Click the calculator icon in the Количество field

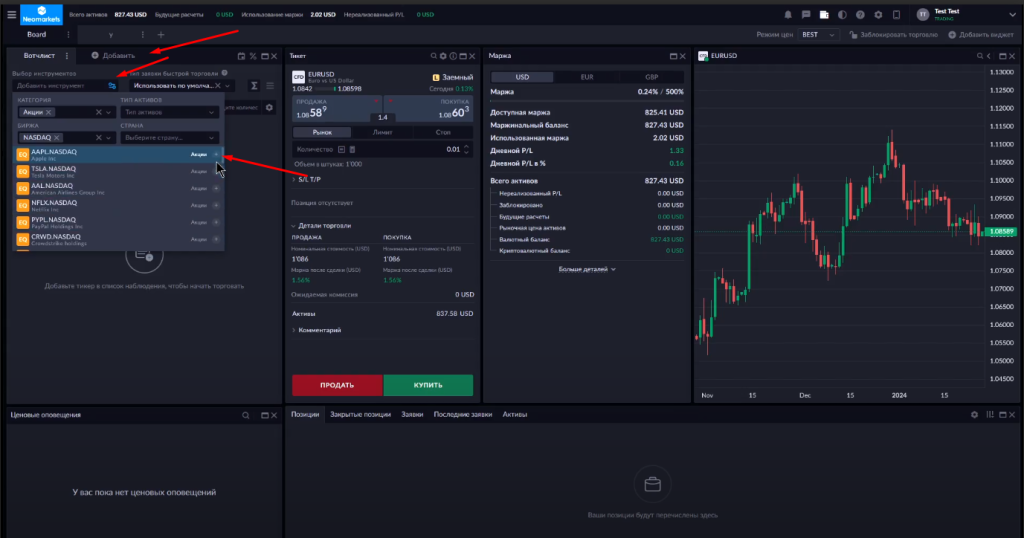coord(352,150)
